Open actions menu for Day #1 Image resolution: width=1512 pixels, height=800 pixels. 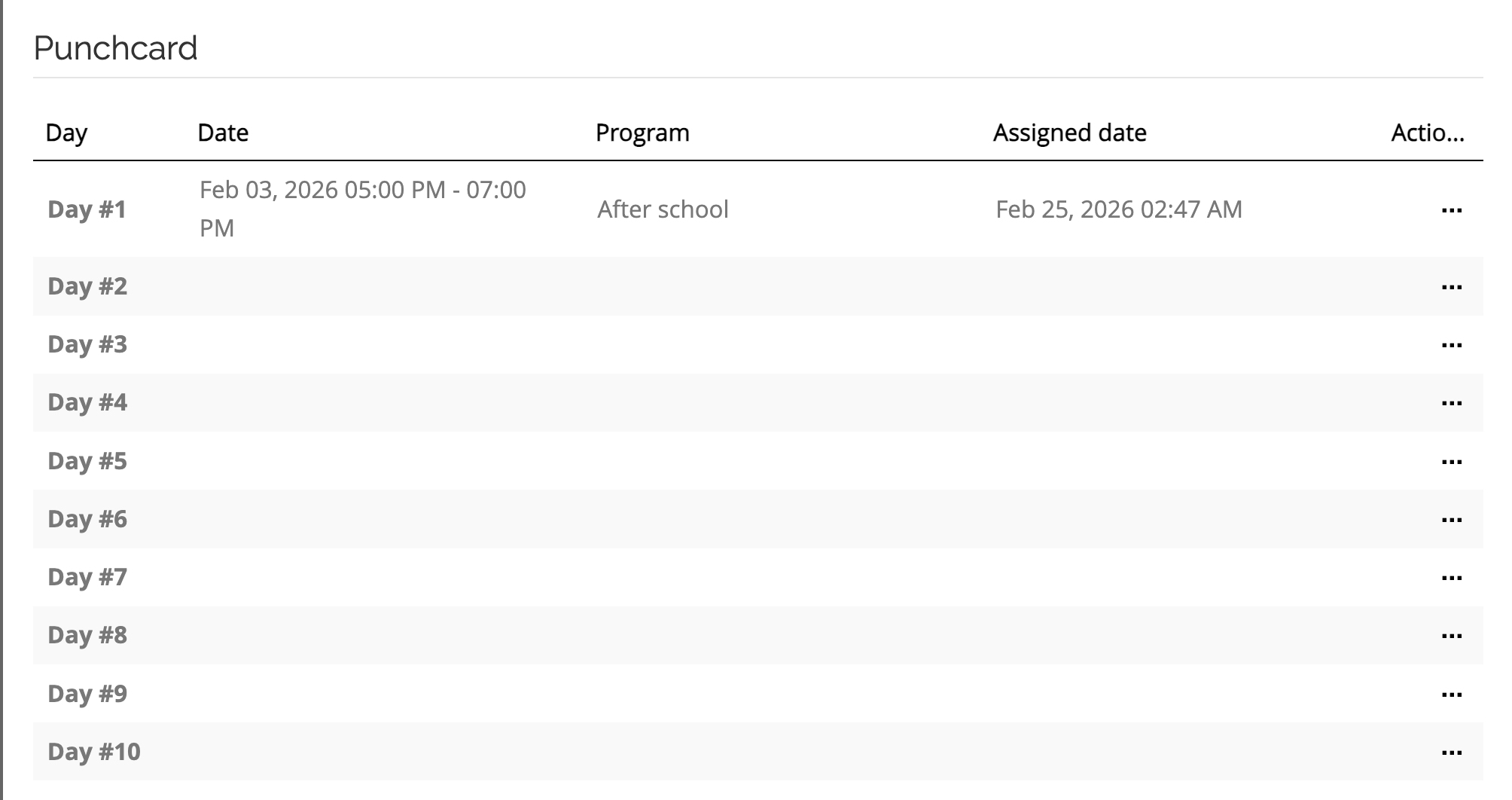click(x=1451, y=210)
